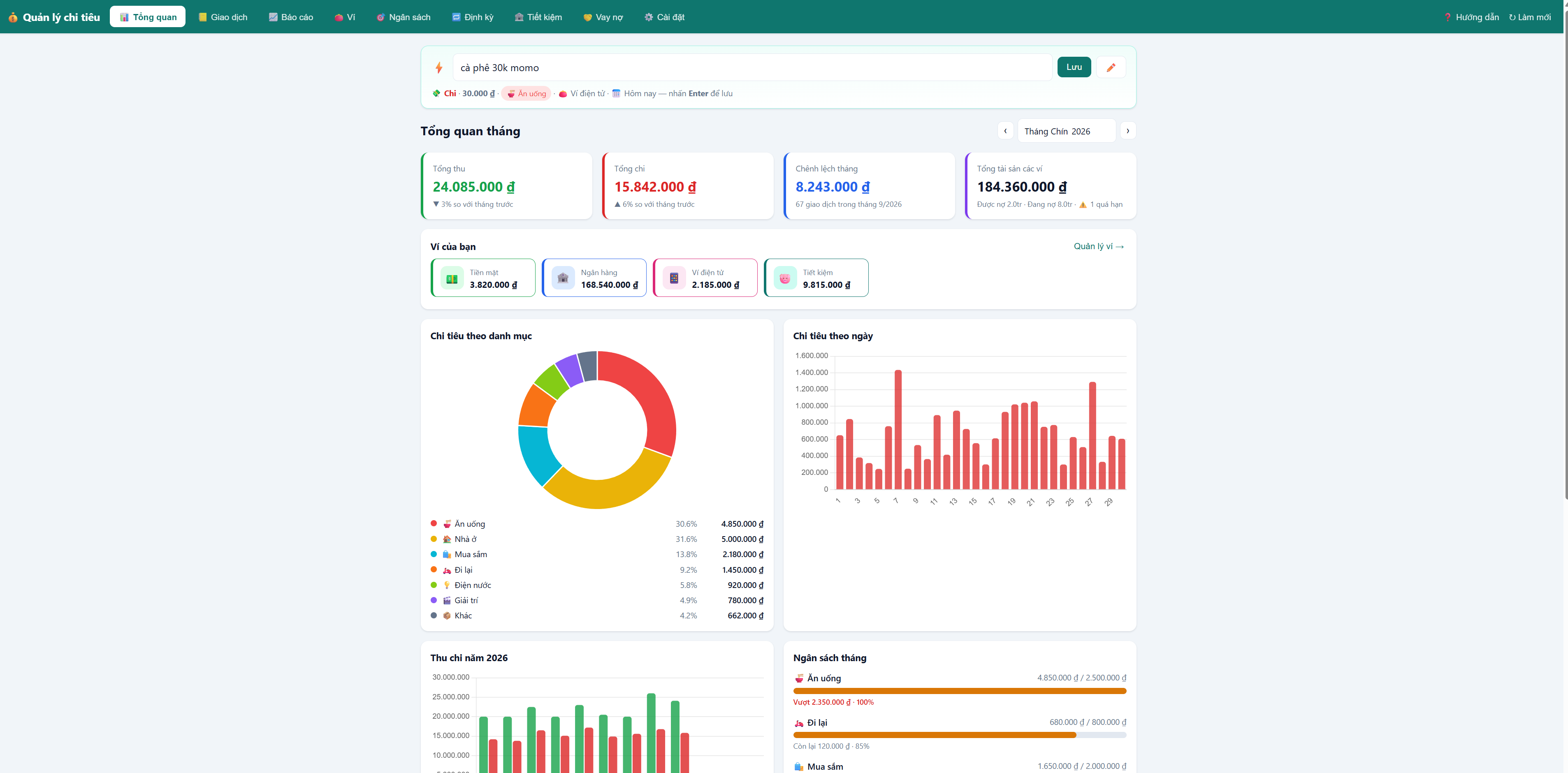Click the warning icon beside 1 quá hạn

1083,204
